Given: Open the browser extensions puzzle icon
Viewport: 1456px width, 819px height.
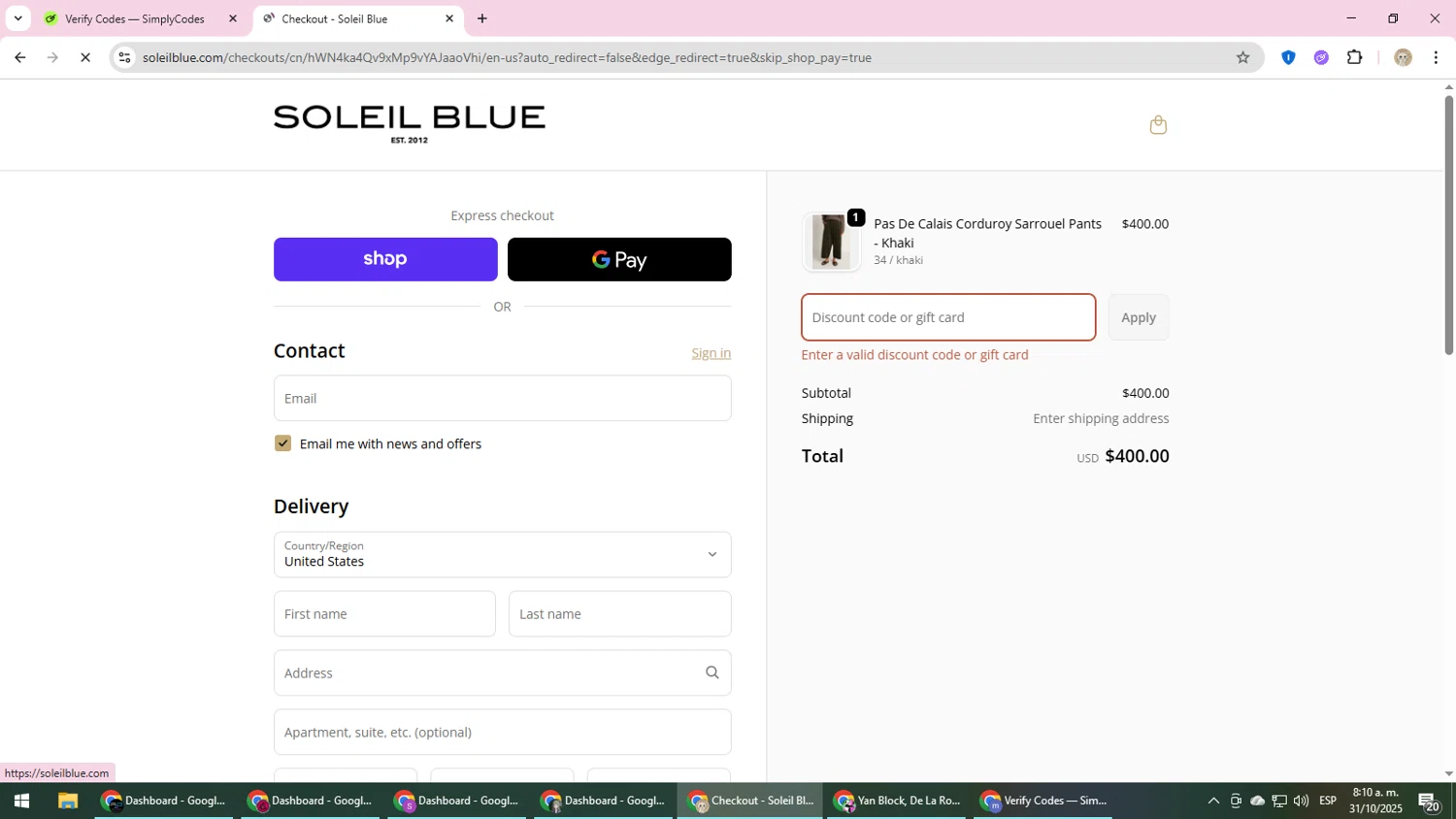Looking at the screenshot, I should [x=1354, y=57].
